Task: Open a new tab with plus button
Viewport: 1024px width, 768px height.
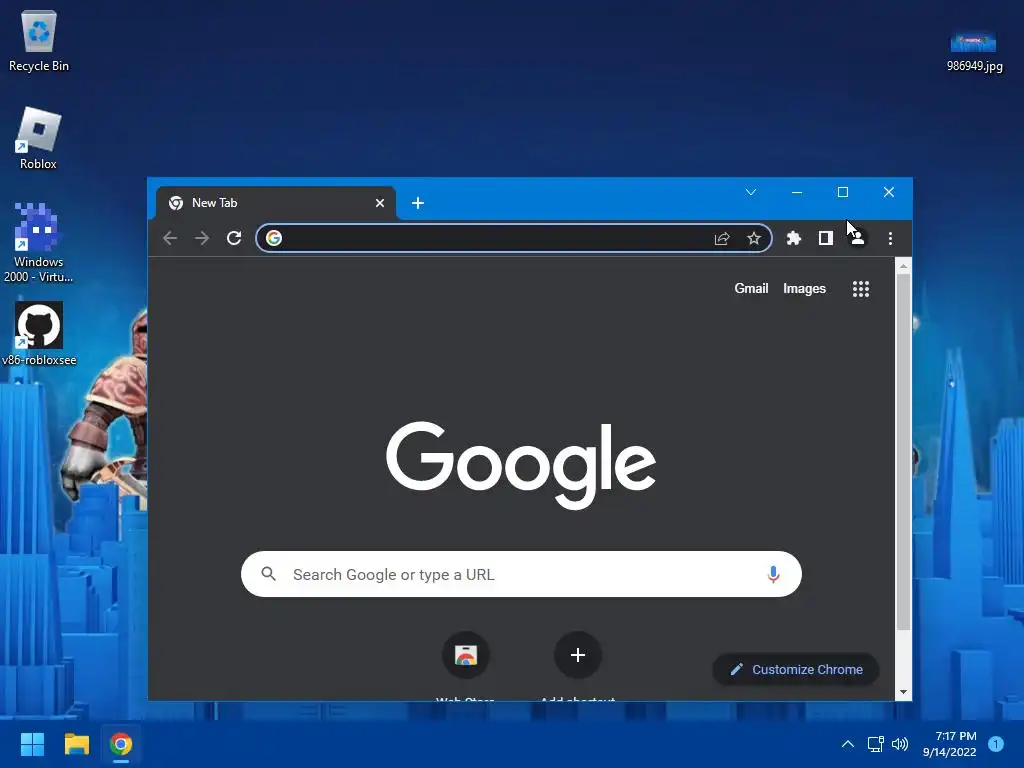Action: coord(418,203)
